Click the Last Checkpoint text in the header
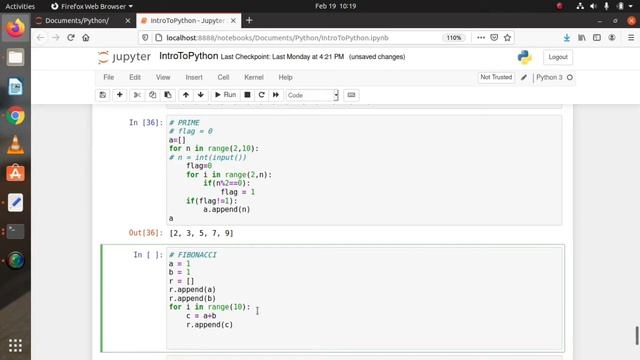This screenshot has height=360, width=640. (x=282, y=57)
